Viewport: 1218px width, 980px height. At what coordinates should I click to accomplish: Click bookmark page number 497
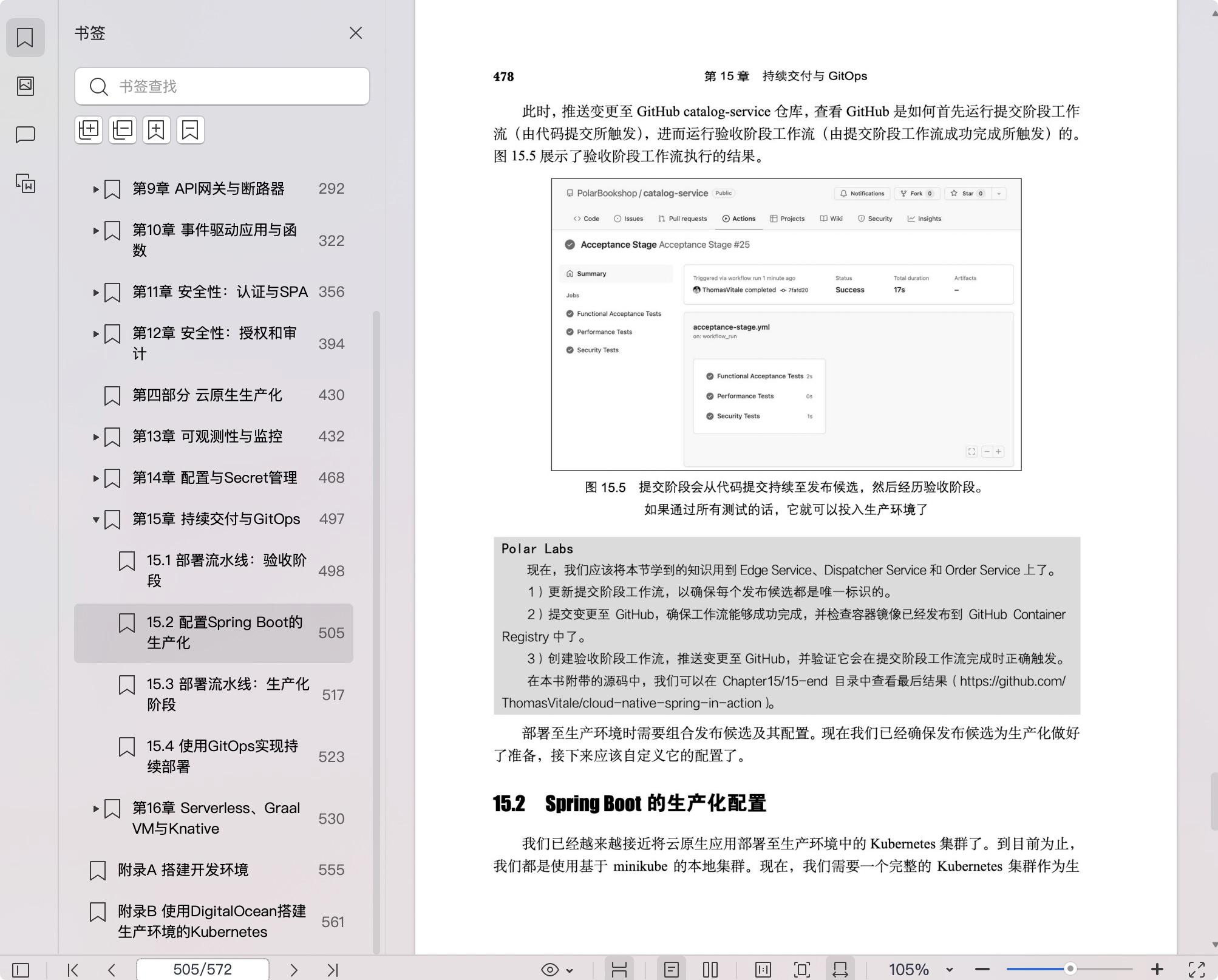[x=332, y=519]
